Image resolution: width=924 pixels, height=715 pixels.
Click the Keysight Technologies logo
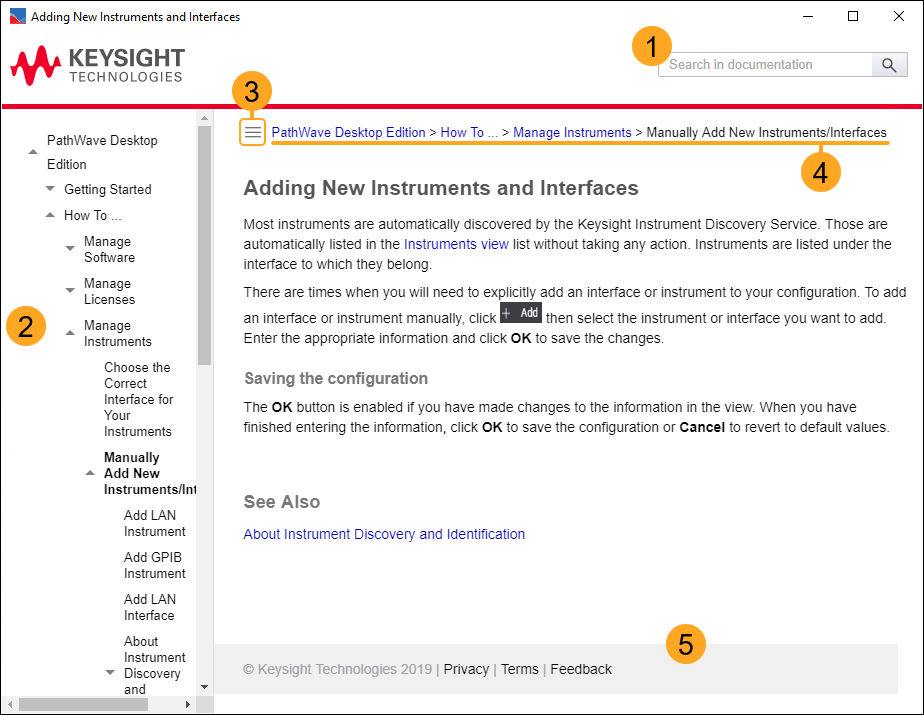(97, 64)
